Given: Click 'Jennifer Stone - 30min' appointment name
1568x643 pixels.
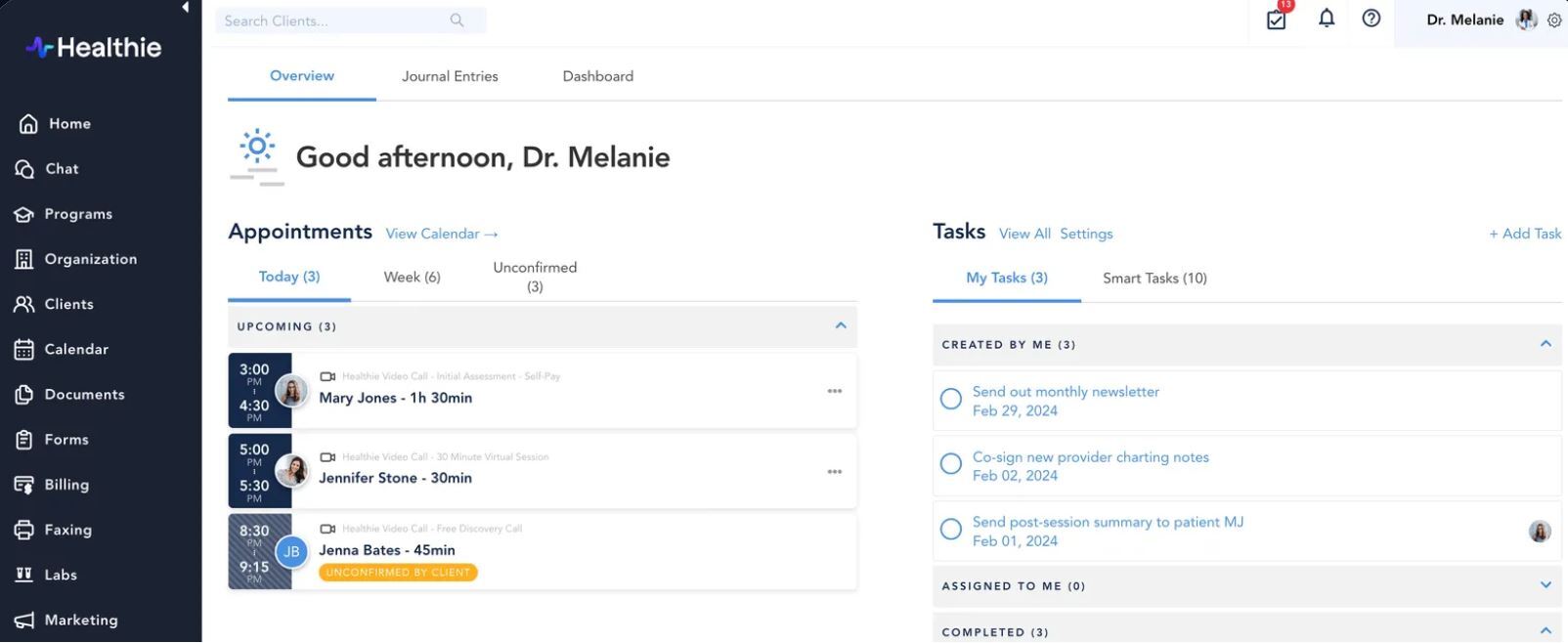Looking at the screenshot, I should [x=395, y=478].
